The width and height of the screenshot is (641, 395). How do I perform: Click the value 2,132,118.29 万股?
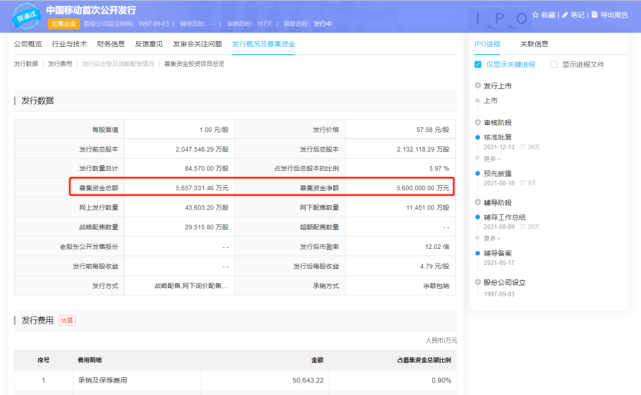point(423,149)
